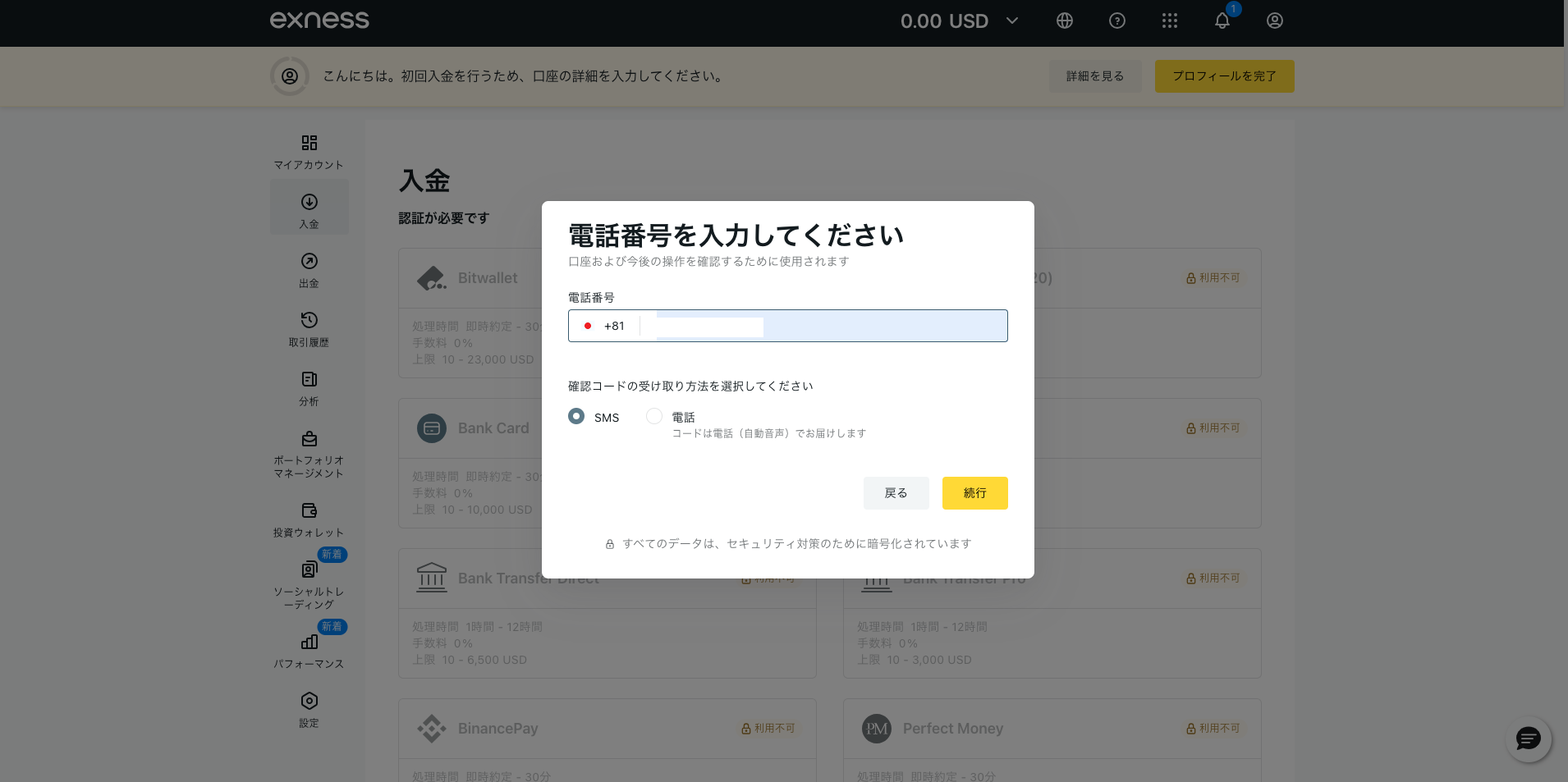1568x782 pixels.
Task: Open the +81 country code selector
Action: coord(604,326)
